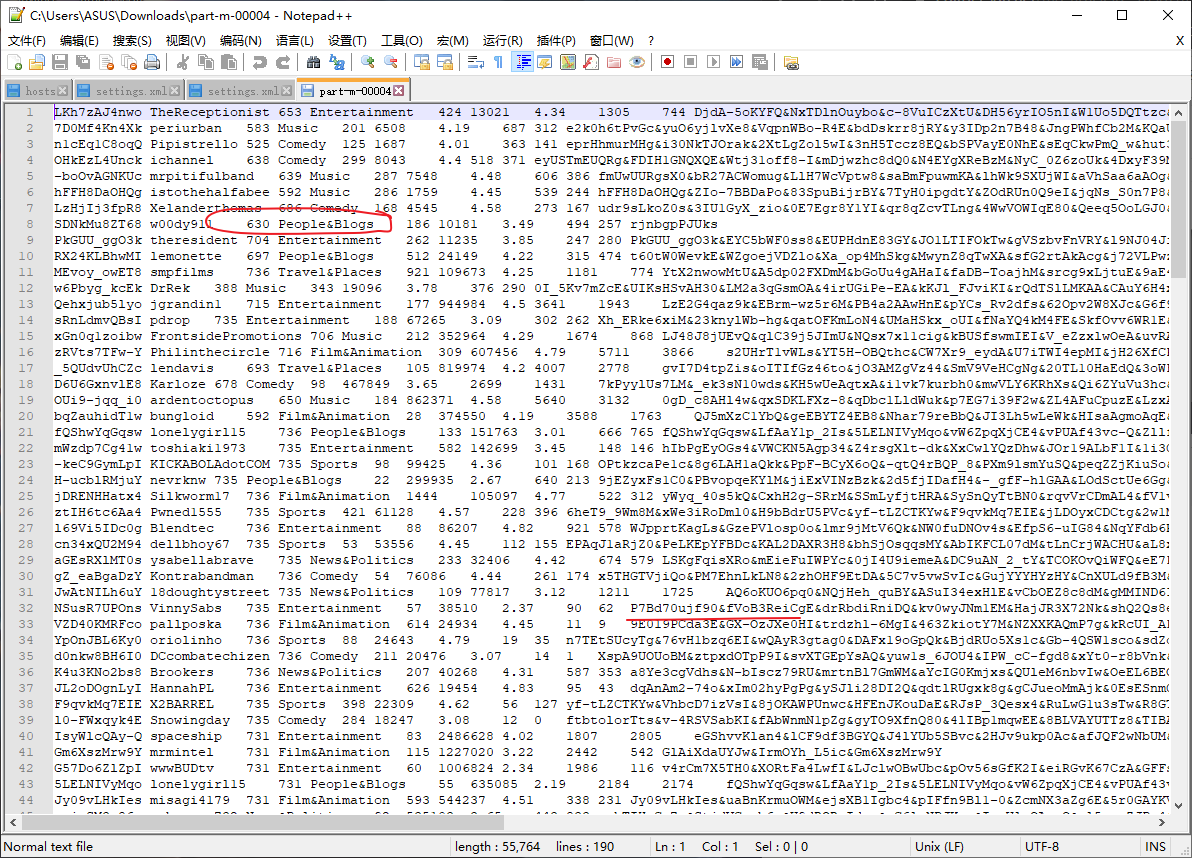The image size is (1192, 858).
Task: Open the 搜索(S) menu
Action: [x=132, y=40]
